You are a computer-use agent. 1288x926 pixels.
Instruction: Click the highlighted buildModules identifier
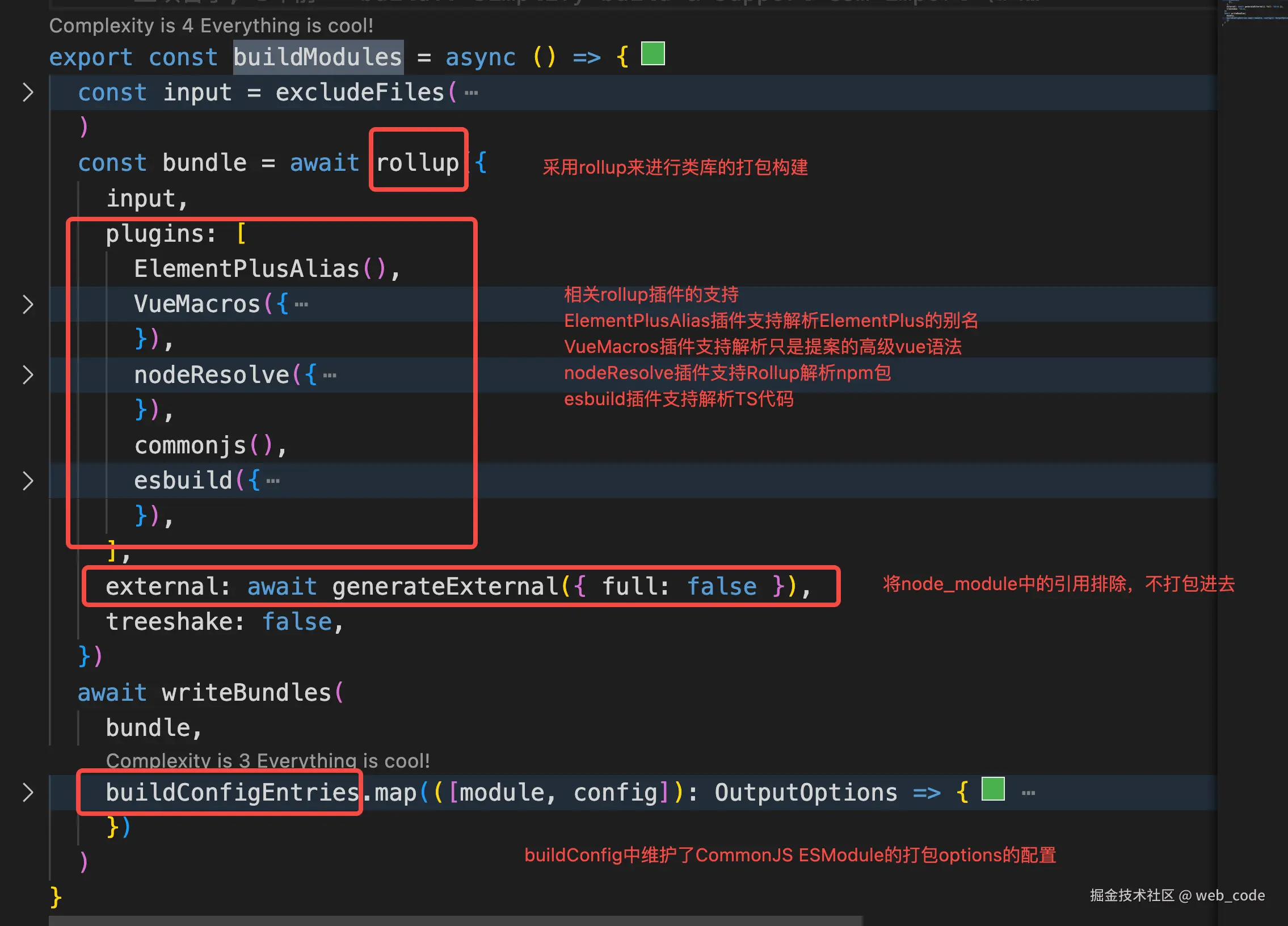pyautogui.click(x=317, y=57)
